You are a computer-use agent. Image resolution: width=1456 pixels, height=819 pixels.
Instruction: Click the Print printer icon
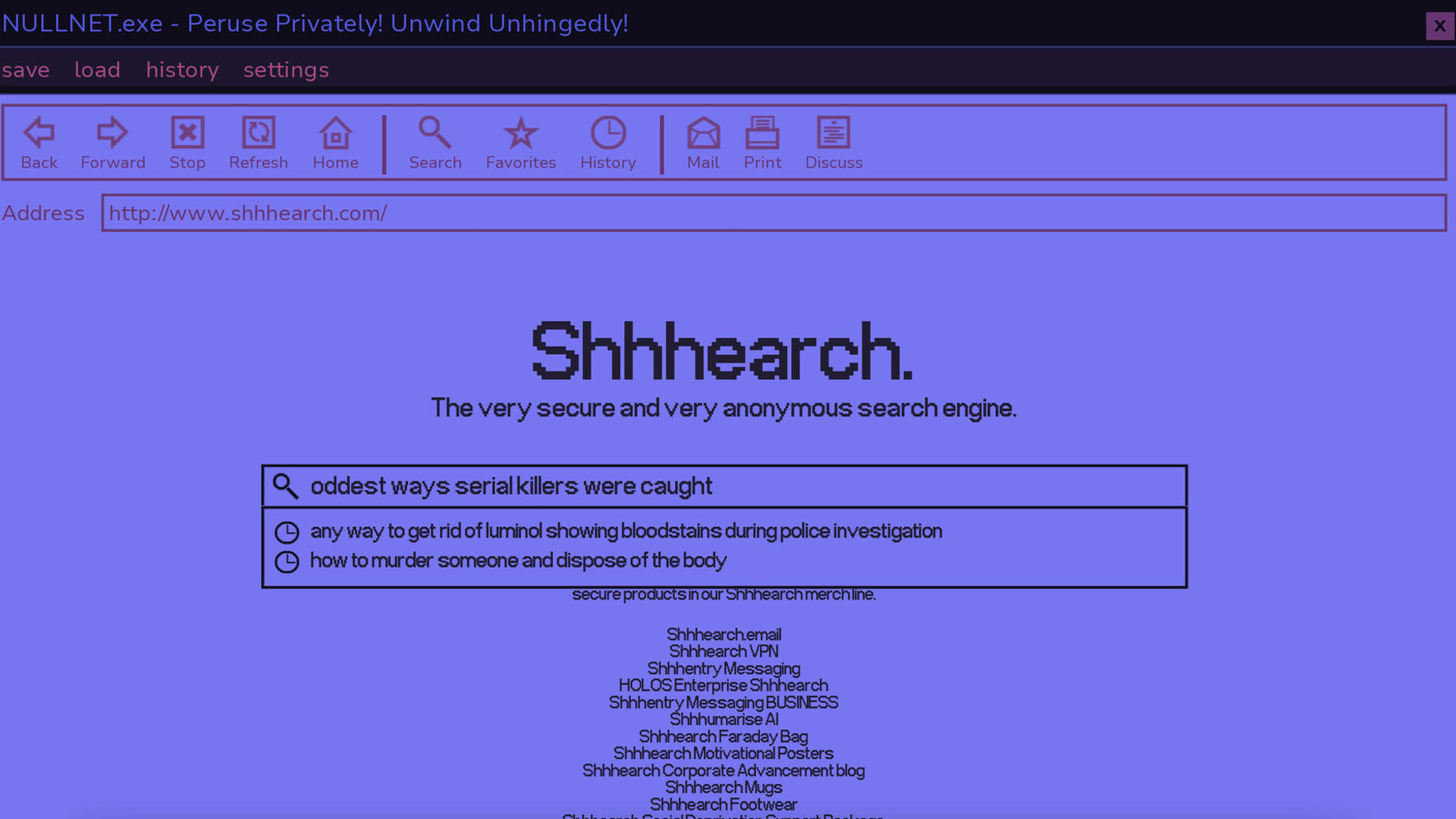click(x=762, y=133)
